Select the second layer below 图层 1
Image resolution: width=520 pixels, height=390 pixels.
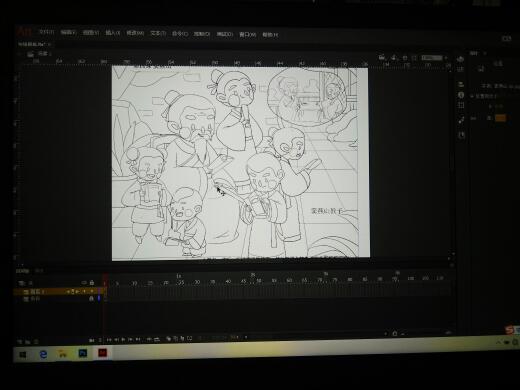pyautogui.click(x=59, y=299)
